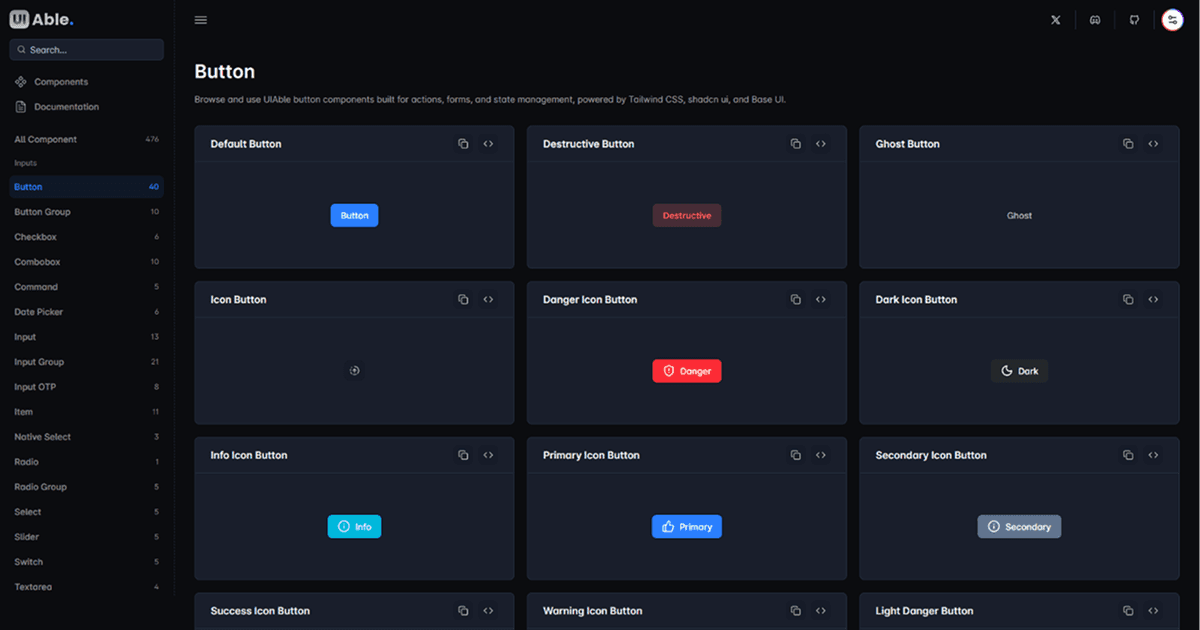Copy the Default Button code
The height and width of the screenshot is (630, 1200).
tap(463, 144)
